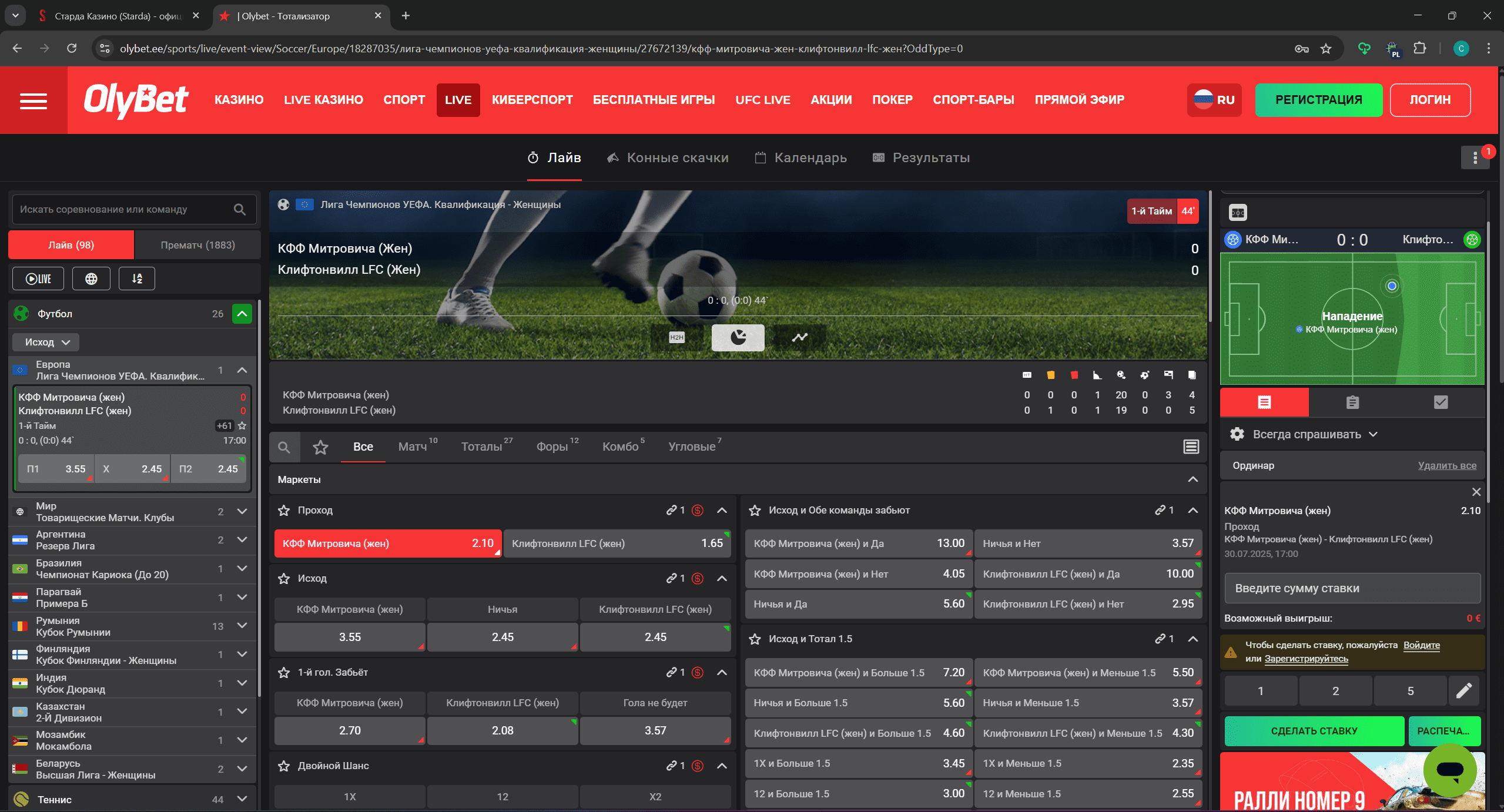The width and height of the screenshot is (1504, 812).
Task: Click the OlyBet logo
Action: pyautogui.click(x=136, y=100)
